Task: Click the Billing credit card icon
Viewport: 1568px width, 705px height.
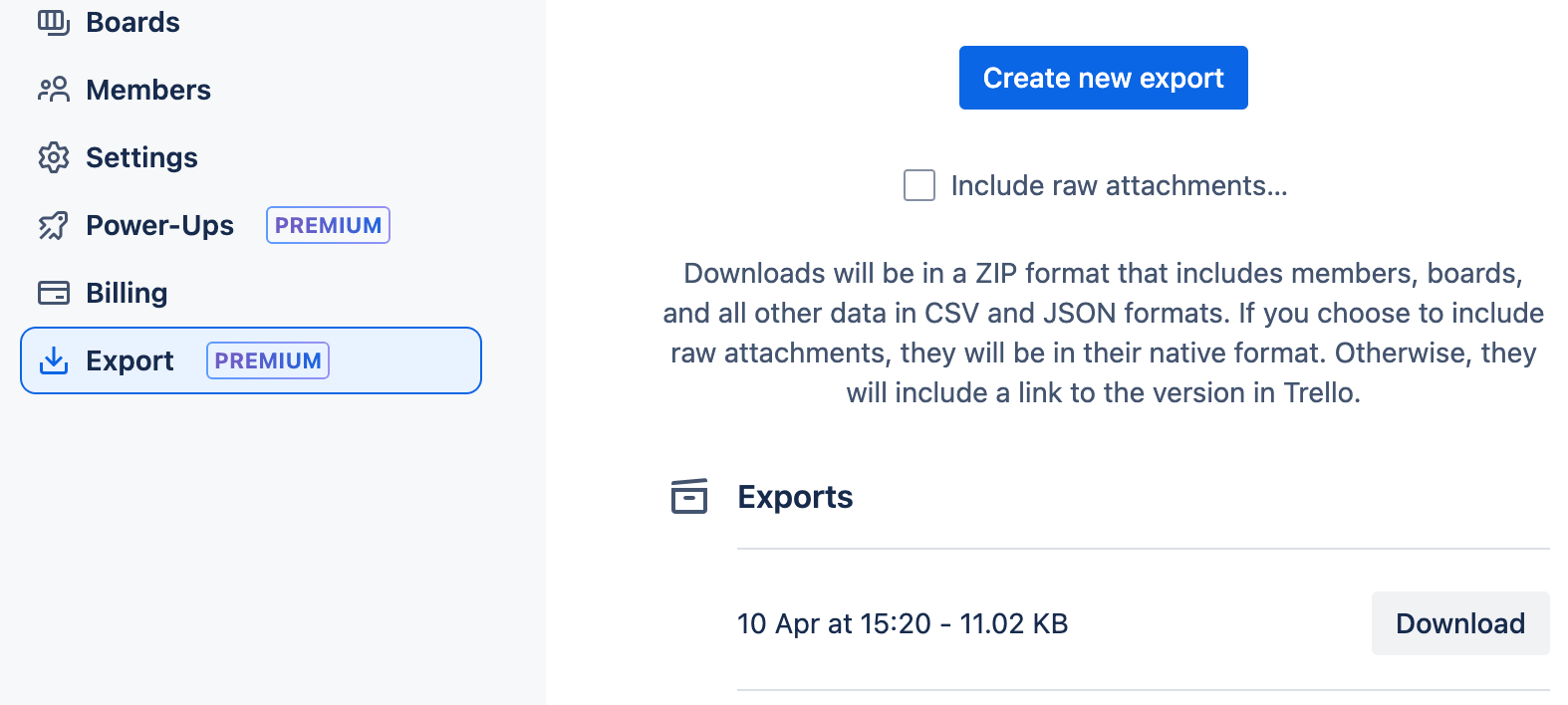Action: (x=55, y=292)
